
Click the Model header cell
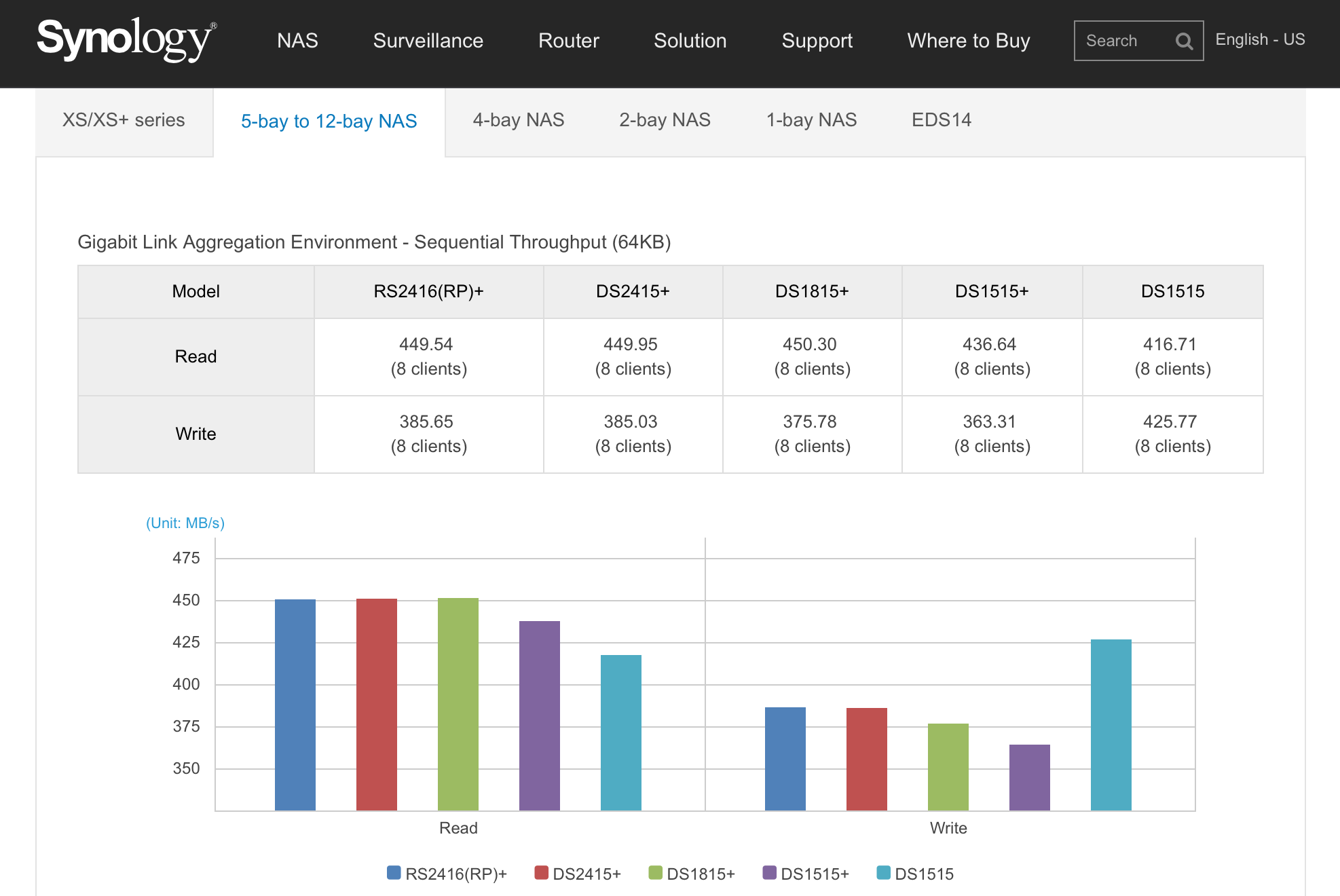[x=196, y=292]
